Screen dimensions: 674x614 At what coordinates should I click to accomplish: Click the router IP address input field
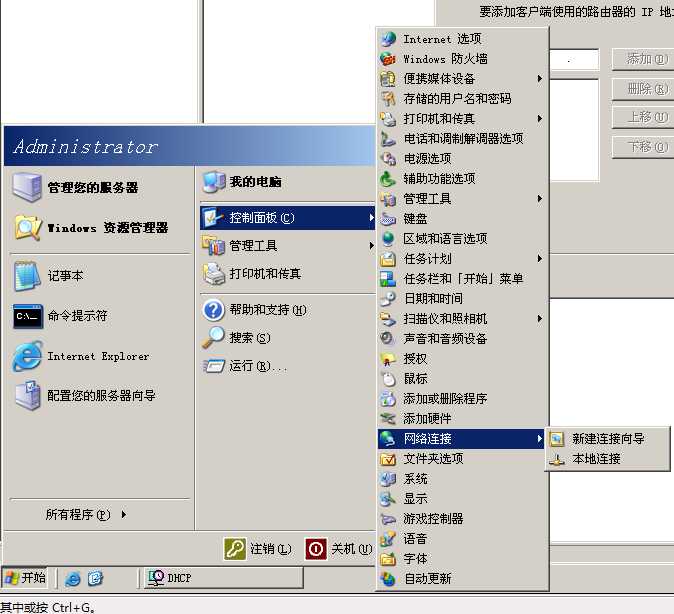[574, 60]
